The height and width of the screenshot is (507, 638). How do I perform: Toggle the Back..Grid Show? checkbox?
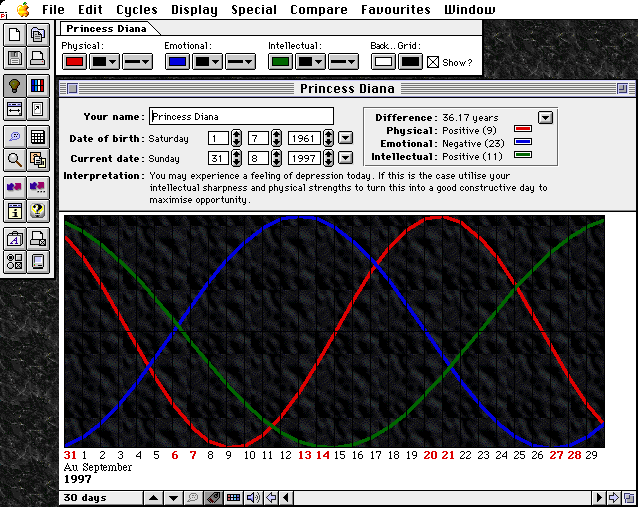(x=433, y=62)
